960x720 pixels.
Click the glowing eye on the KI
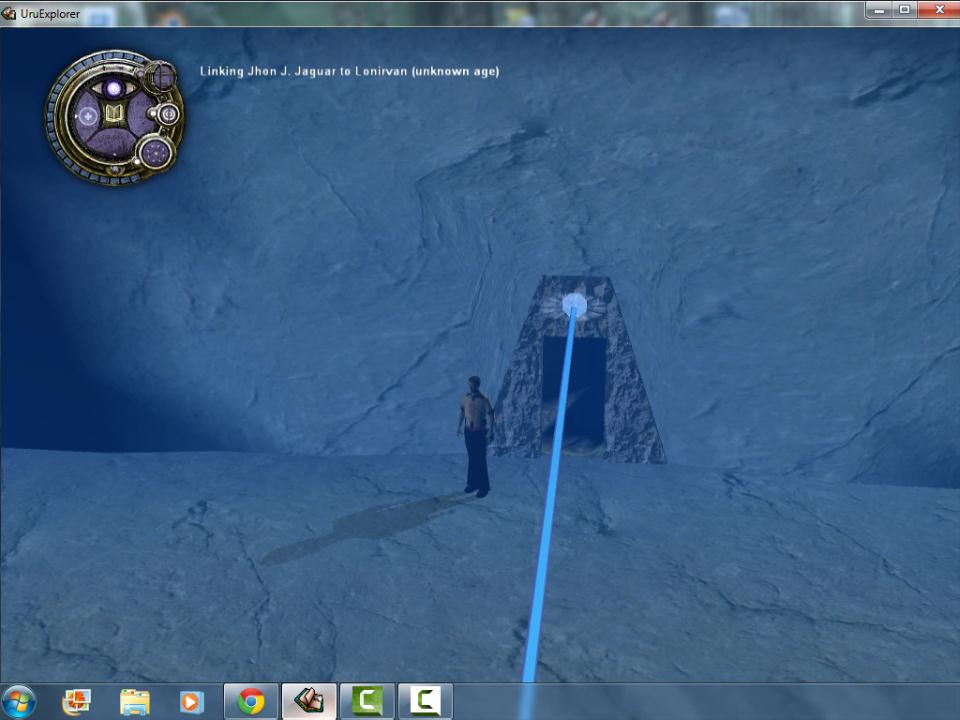tap(113, 89)
